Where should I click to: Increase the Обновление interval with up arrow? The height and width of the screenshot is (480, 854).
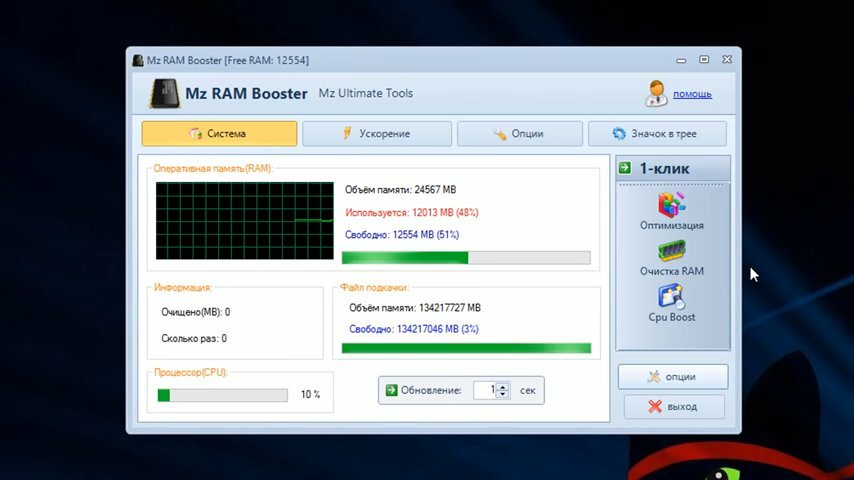coord(503,386)
